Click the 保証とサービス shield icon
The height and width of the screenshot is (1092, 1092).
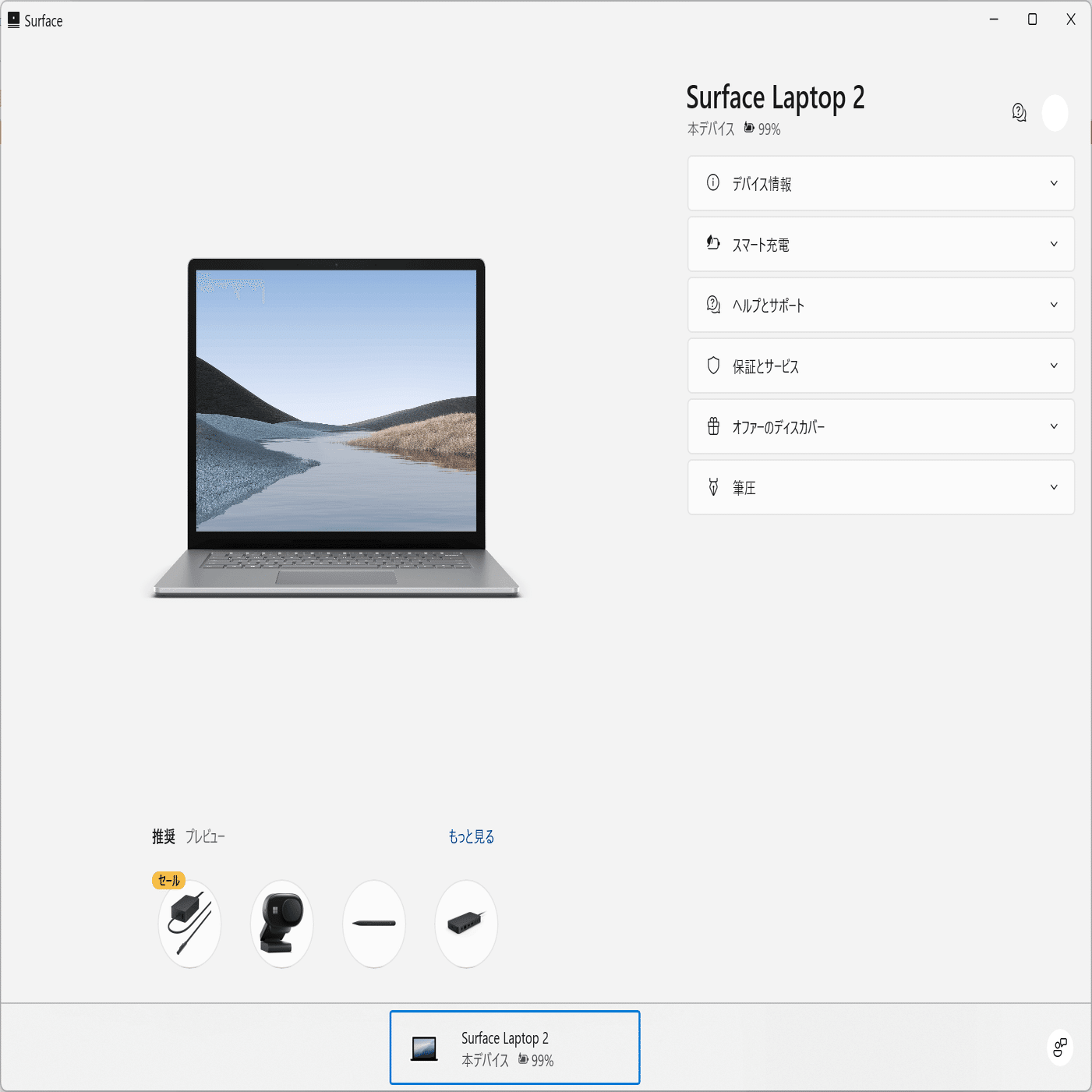[x=713, y=366]
